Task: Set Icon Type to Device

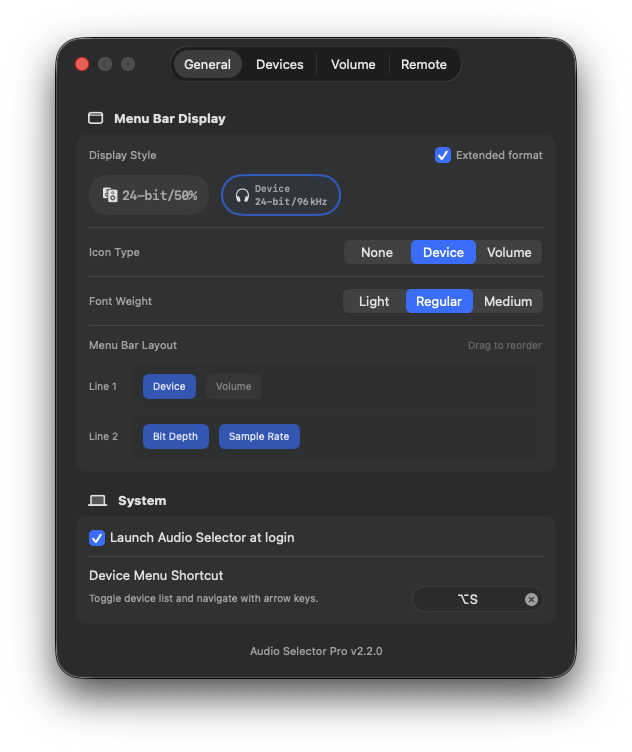Action: pyautogui.click(x=443, y=252)
